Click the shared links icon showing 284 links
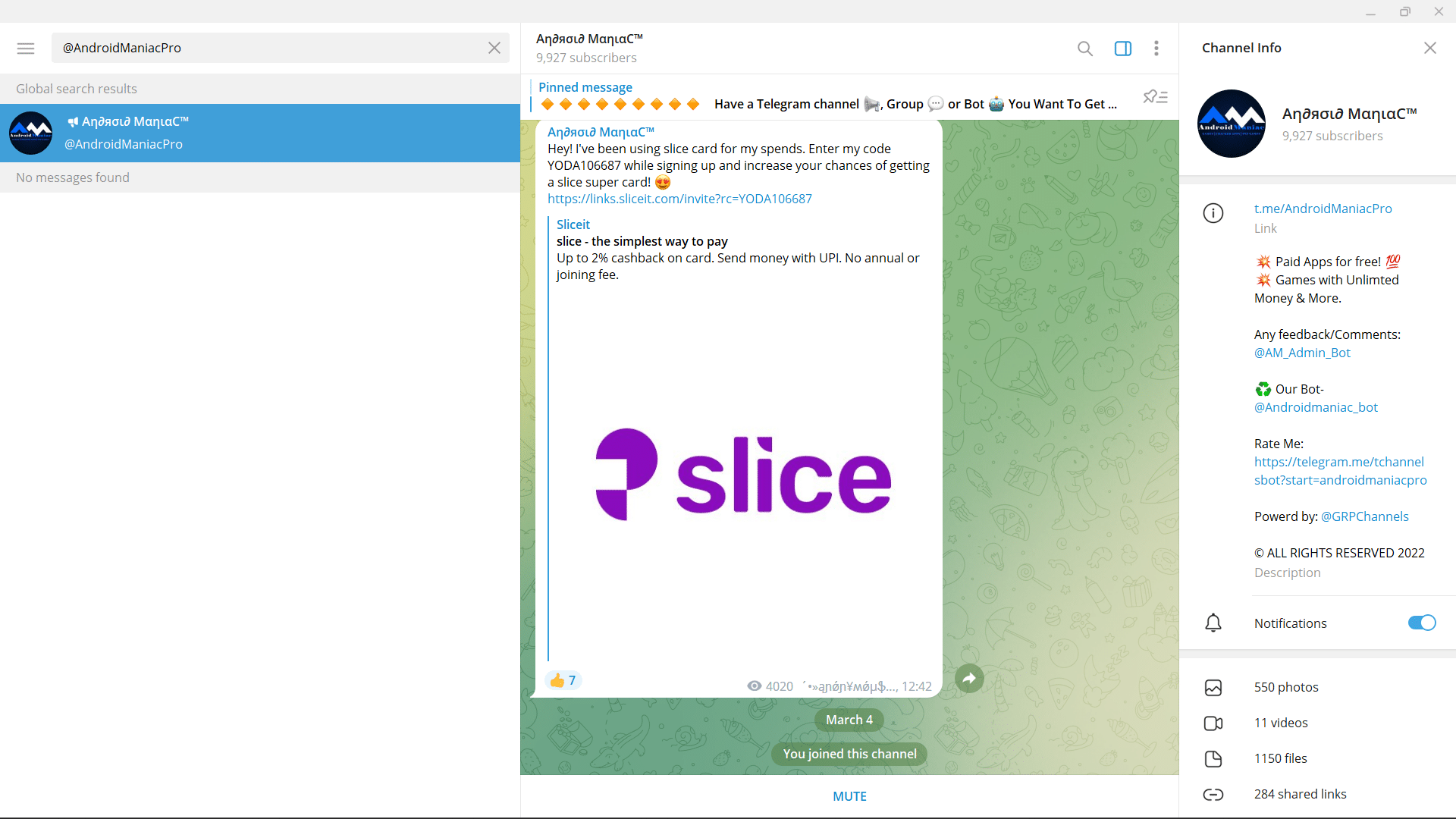Viewport: 1456px width, 819px height. [x=1213, y=793]
